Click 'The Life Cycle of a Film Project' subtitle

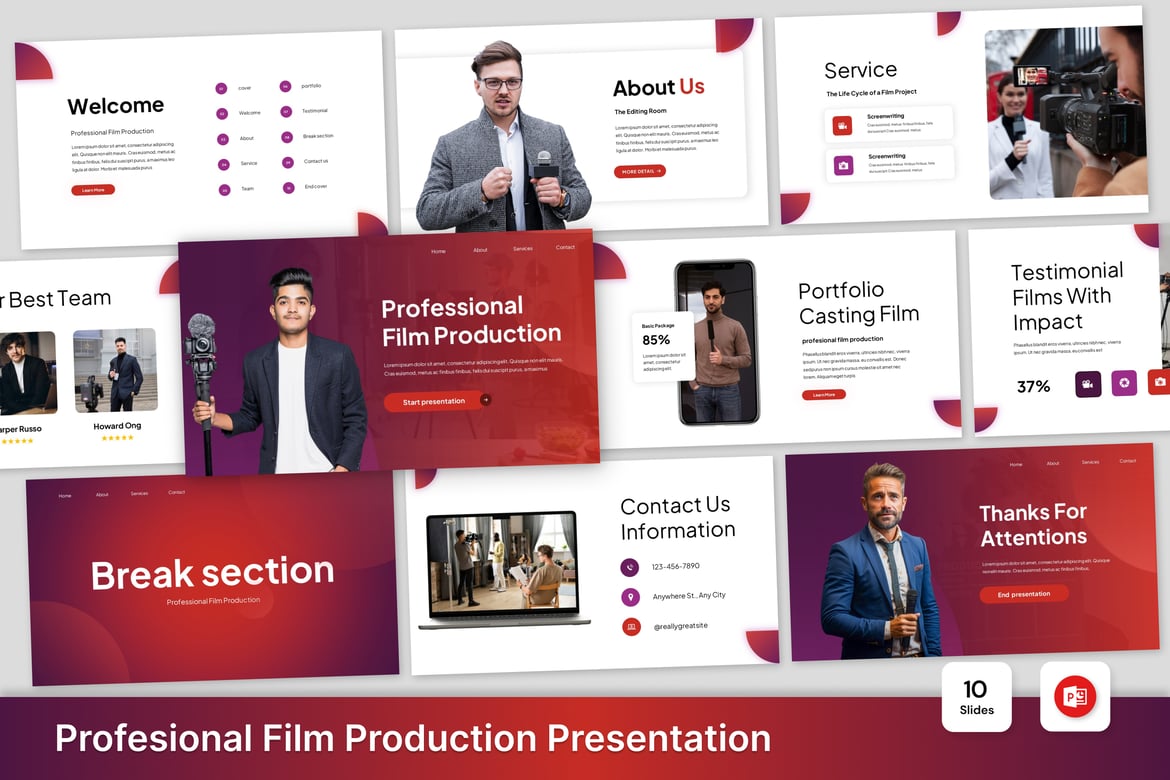872,93
